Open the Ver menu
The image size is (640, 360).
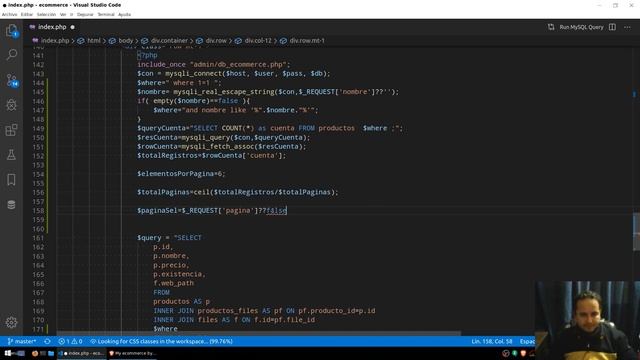(63, 14)
